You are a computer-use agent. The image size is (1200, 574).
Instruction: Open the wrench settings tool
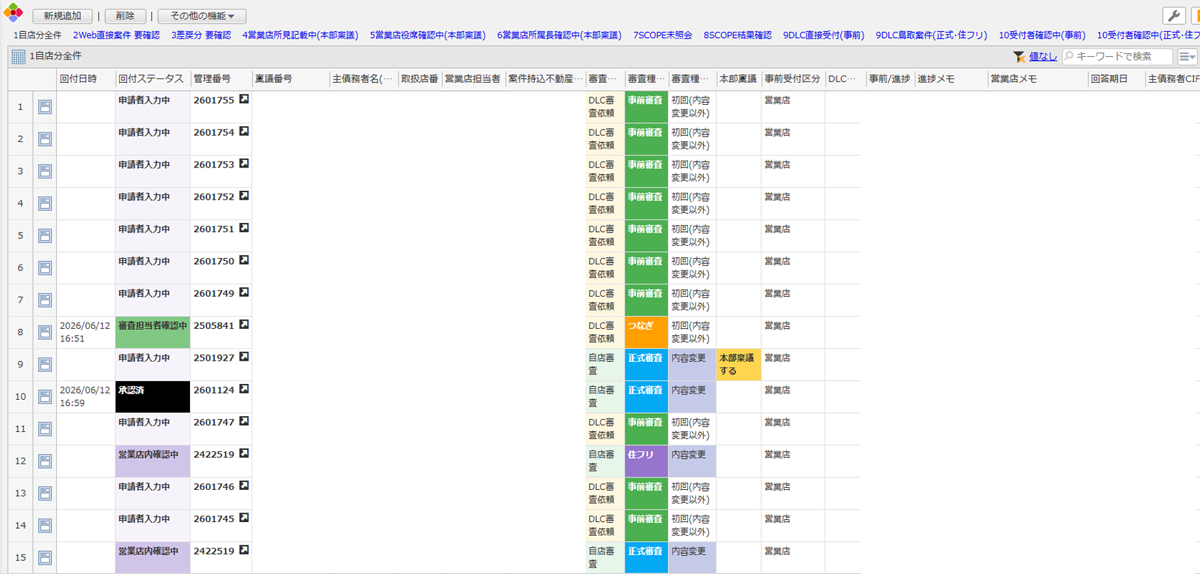pos(1174,15)
